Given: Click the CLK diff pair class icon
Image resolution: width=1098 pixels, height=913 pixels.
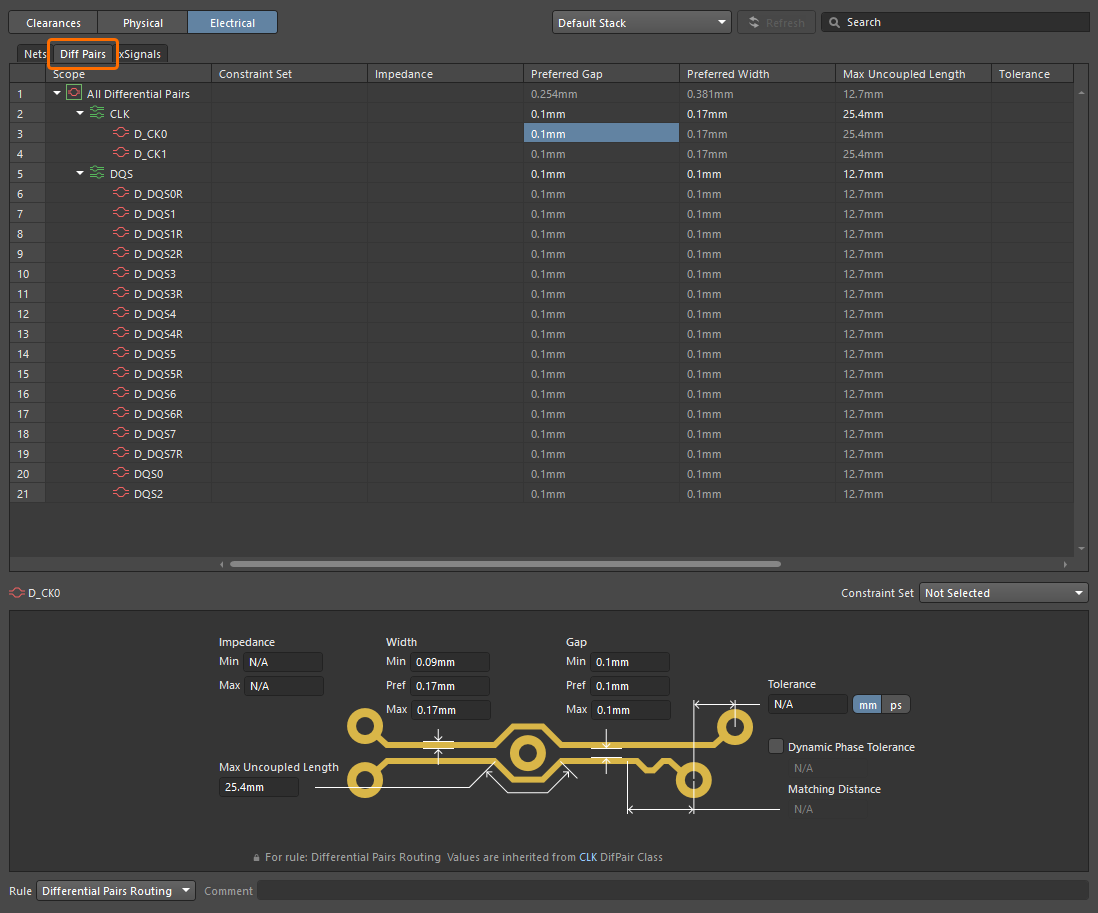Looking at the screenshot, I should point(97,114).
